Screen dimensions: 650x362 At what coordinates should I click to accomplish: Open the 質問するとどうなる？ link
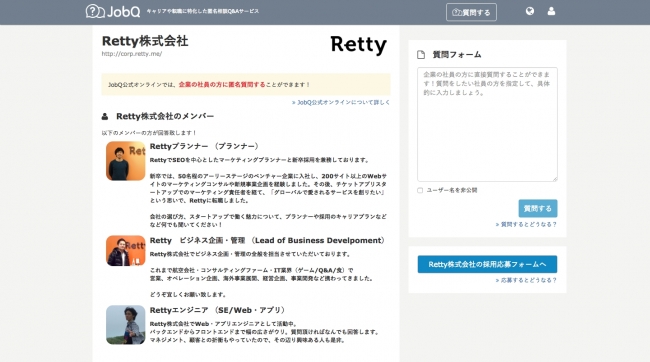(526, 224)
